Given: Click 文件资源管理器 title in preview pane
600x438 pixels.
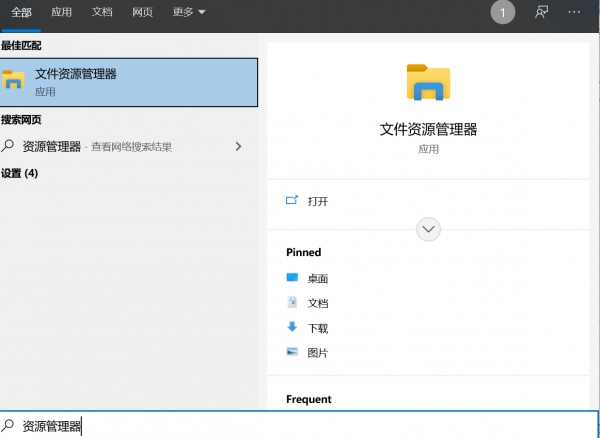Looking at the screenshot, I should coord(428,129).
